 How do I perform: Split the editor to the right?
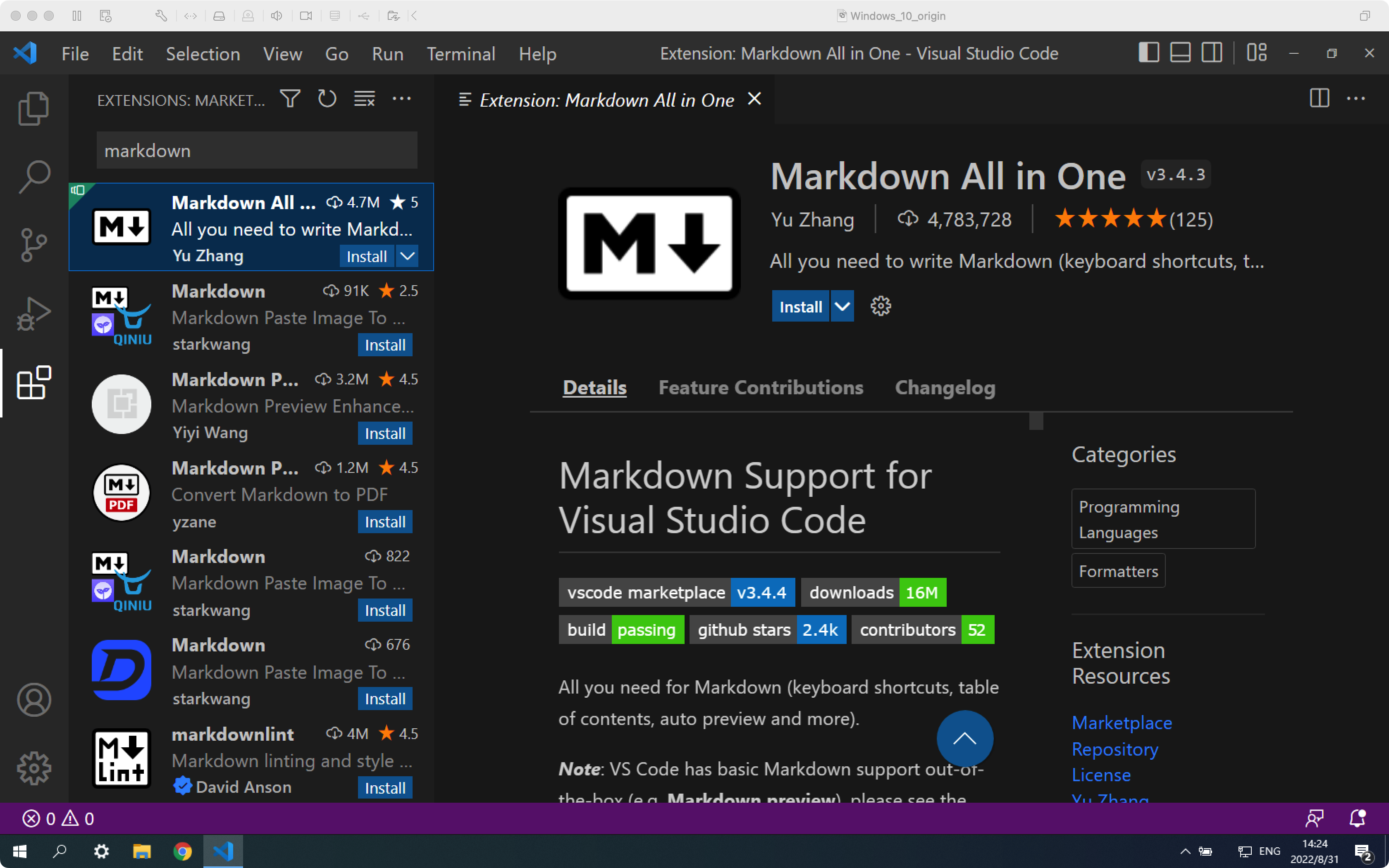[1320, 99]
